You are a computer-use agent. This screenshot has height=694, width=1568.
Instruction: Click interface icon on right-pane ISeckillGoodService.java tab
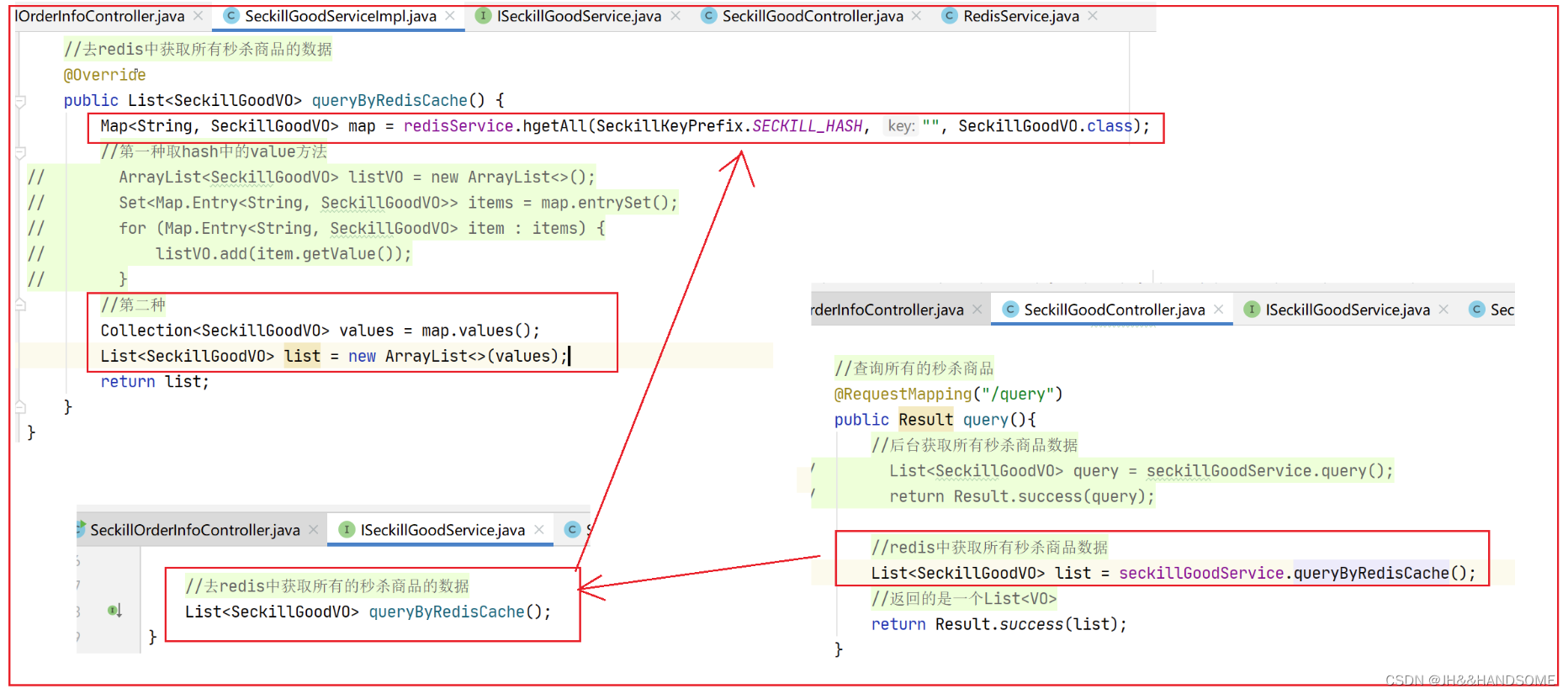point(1252,310)
